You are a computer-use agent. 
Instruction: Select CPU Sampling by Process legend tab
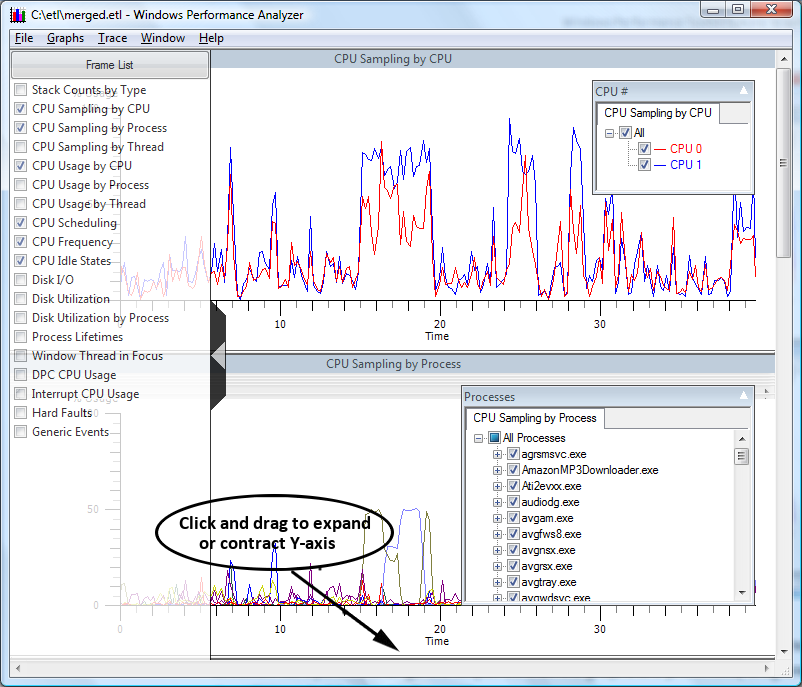tap(534, 418)
